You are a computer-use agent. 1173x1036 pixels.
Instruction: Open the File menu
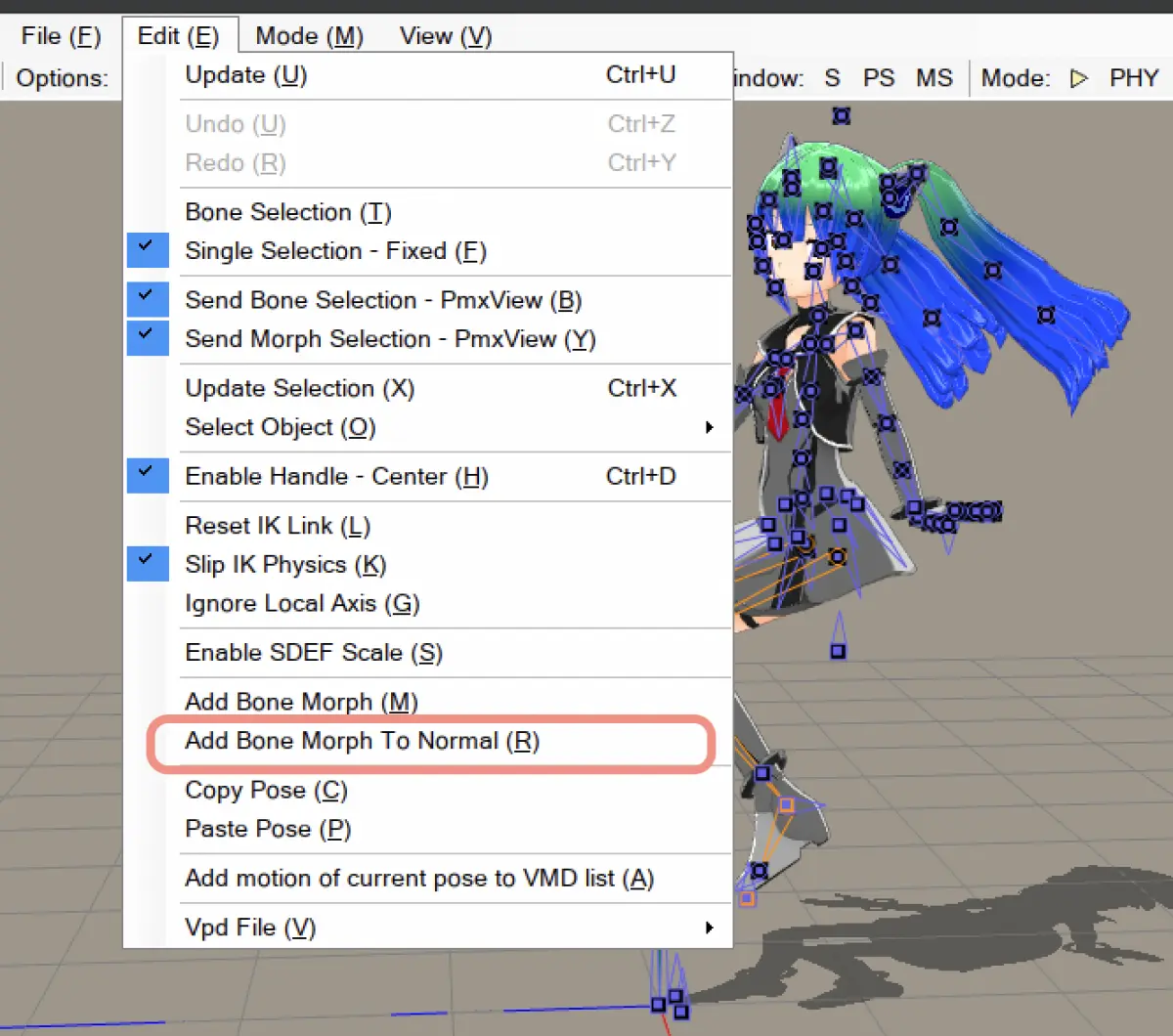[61, 36]
